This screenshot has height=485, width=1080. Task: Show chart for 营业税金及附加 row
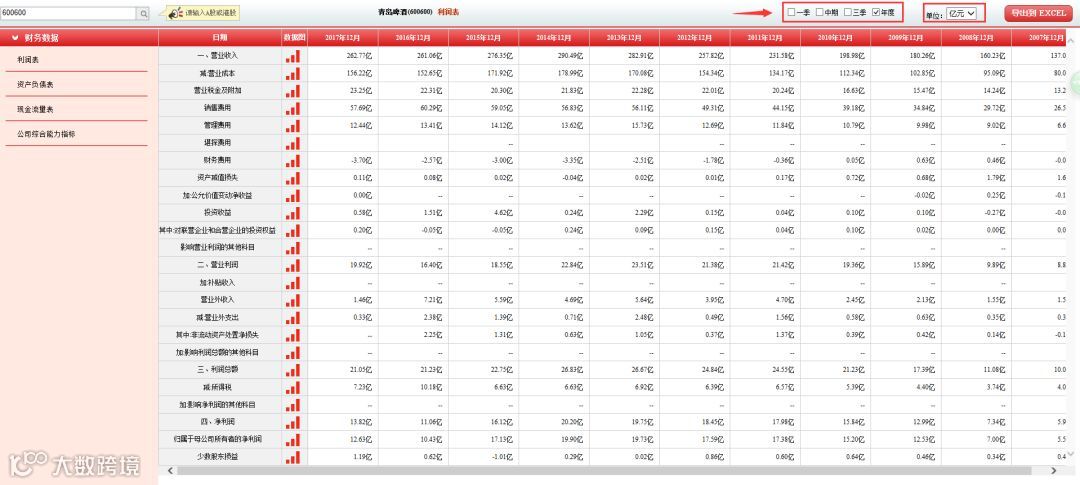tap(293, 90)
